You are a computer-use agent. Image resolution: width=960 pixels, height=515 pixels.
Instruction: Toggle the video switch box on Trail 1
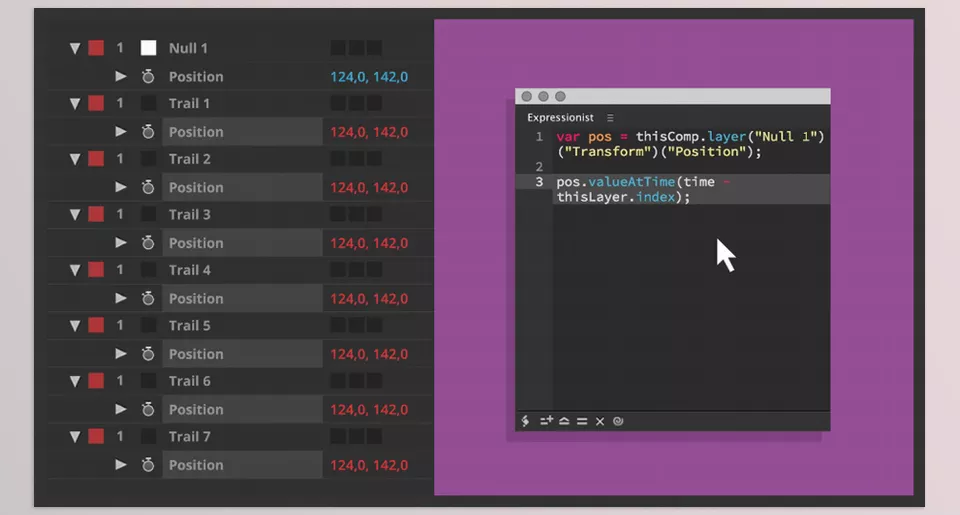148,103
